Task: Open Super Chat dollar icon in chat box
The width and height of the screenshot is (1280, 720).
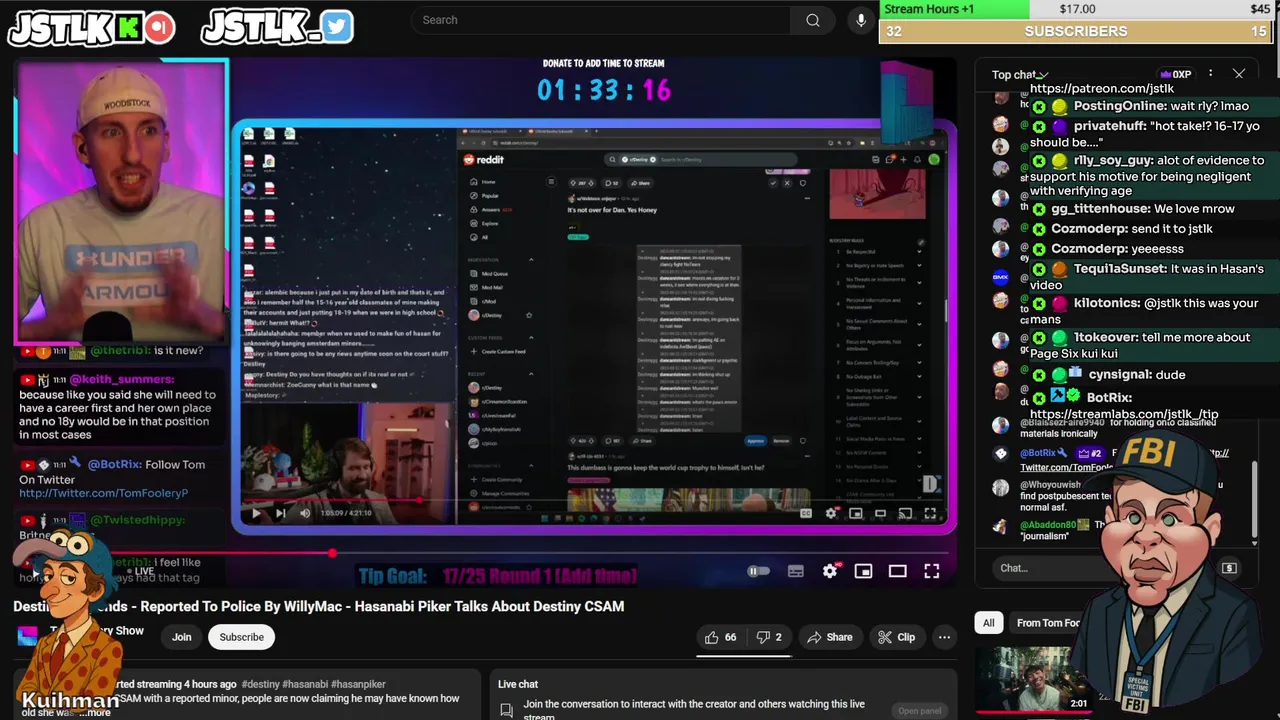Action: tap(1229, 568)
